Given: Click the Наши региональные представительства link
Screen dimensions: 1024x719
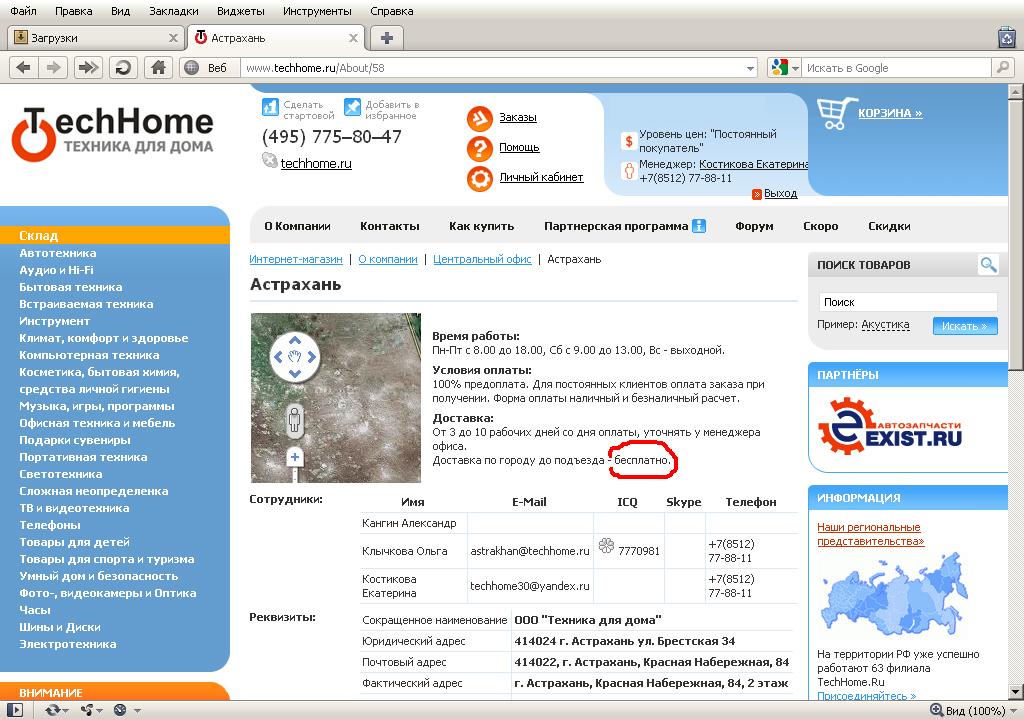Looking at the screenshot, I should [x=871, y=534].
